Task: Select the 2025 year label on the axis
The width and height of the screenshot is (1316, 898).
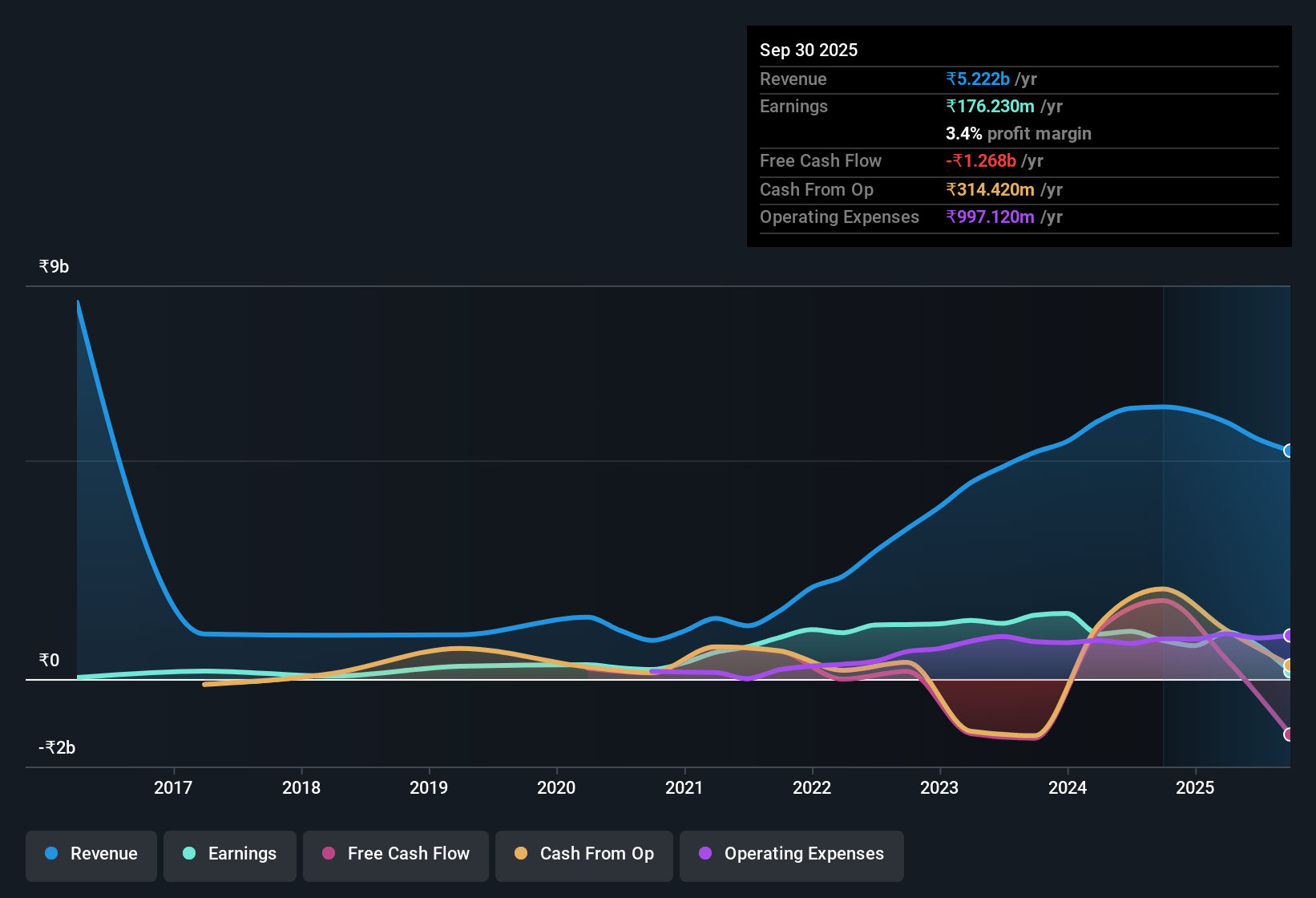Action: point(1195,788)
